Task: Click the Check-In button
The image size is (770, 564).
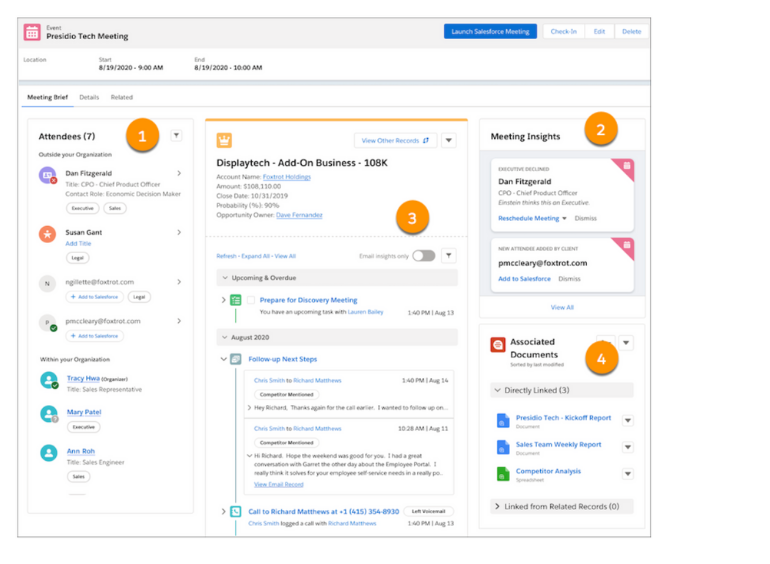Action: click(x=564, y=31)
